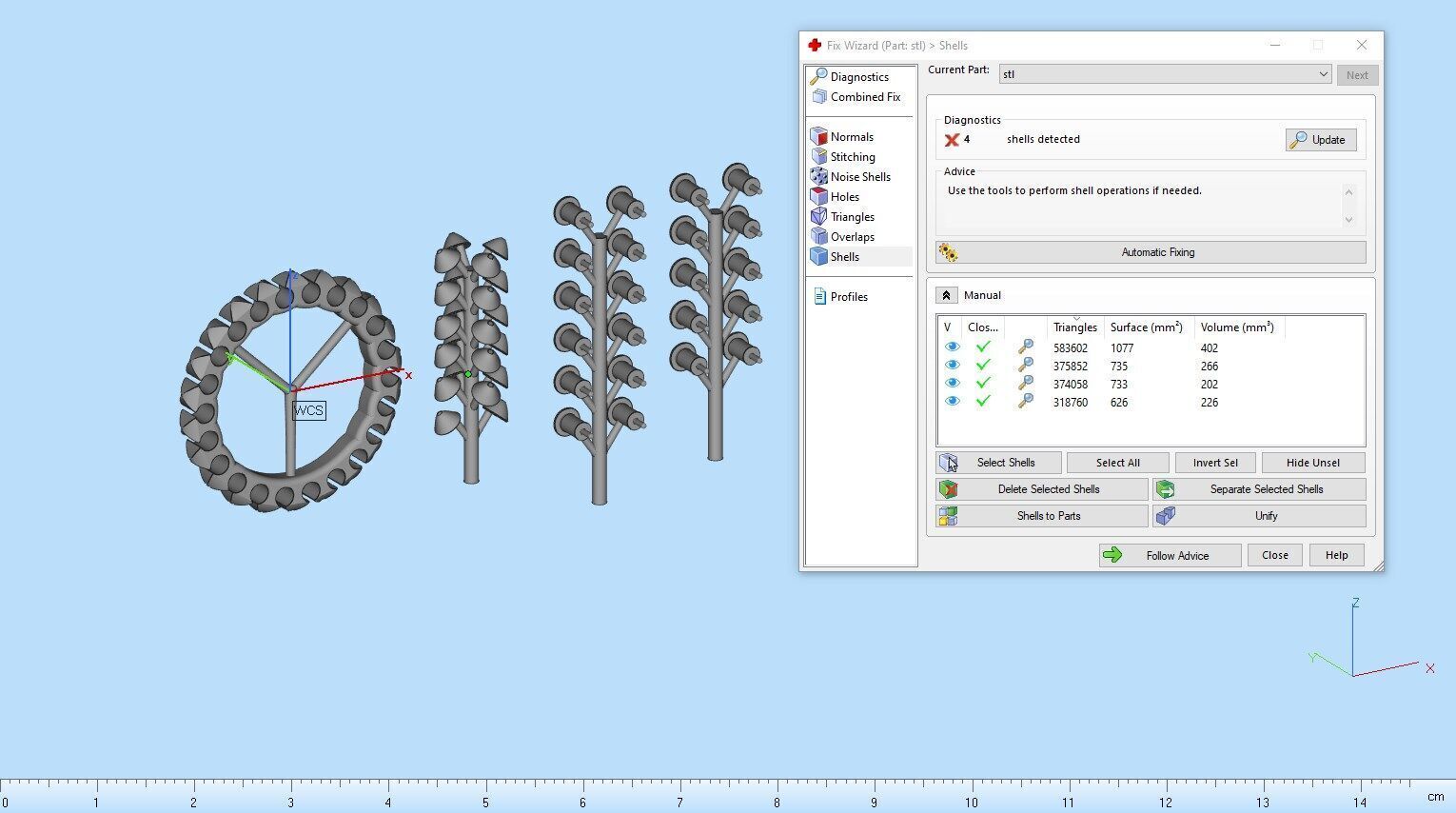This screenshot has width=1456, height=813.
Task: Click Invert Sel button
Action: tap(1215, 463)
